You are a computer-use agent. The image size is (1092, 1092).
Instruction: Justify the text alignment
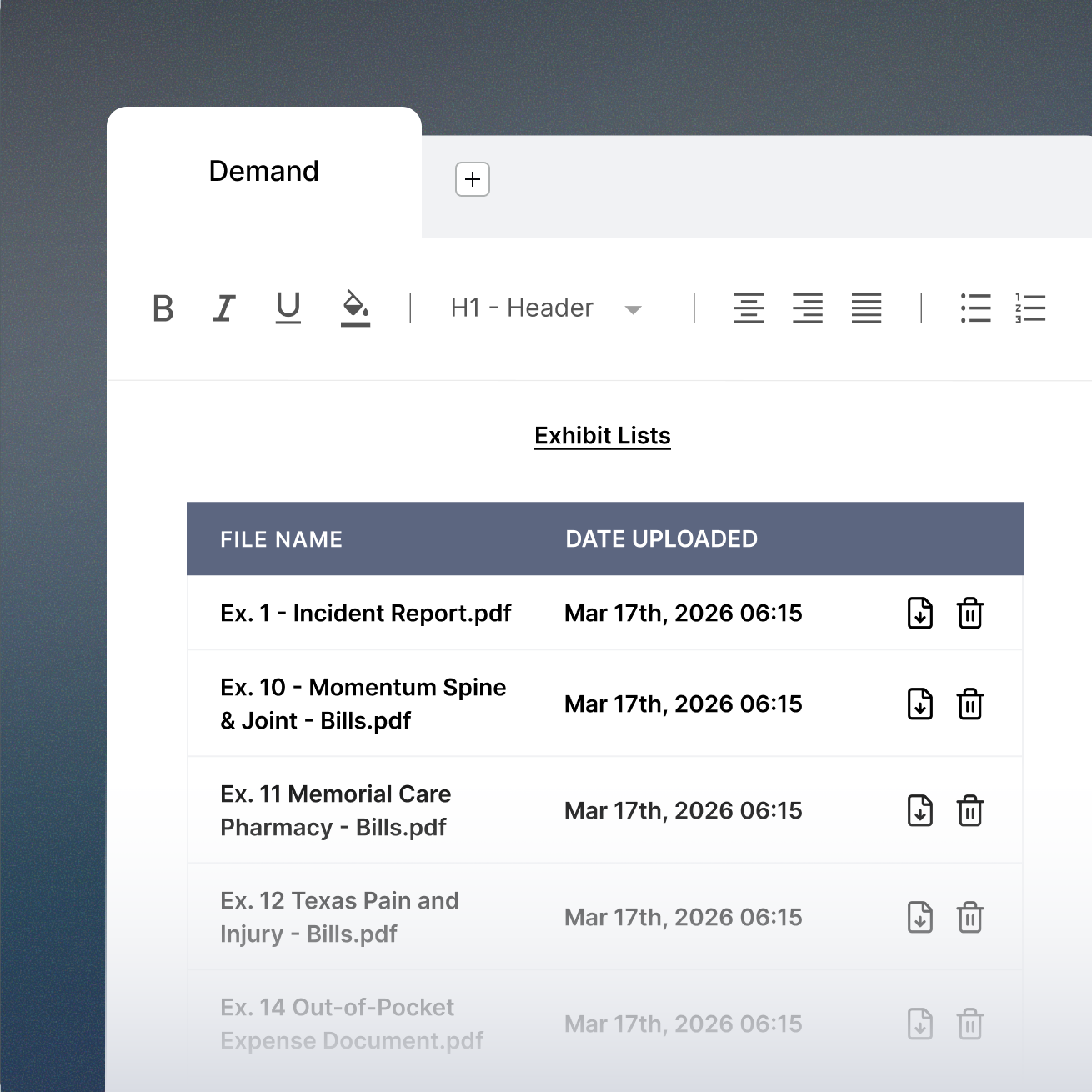(x=867, y=308)
